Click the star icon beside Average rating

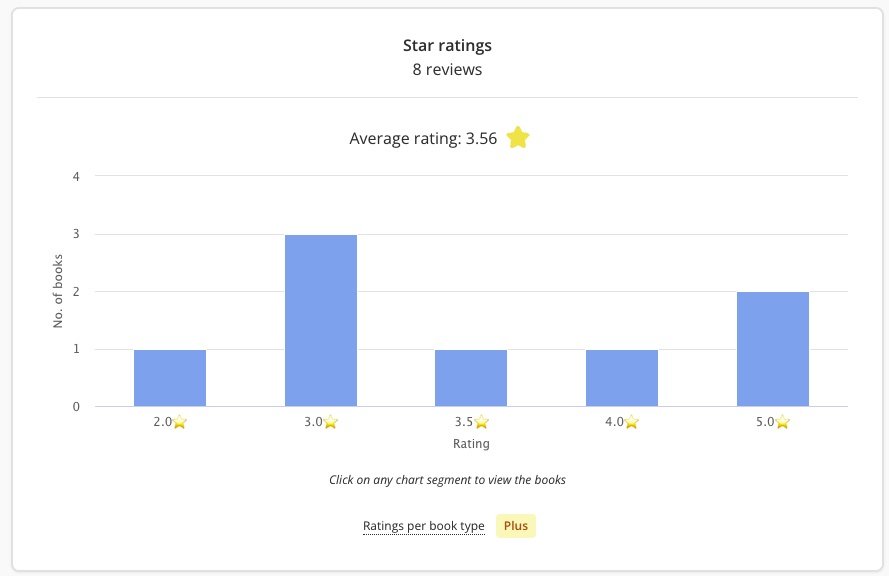click(517, 138)
